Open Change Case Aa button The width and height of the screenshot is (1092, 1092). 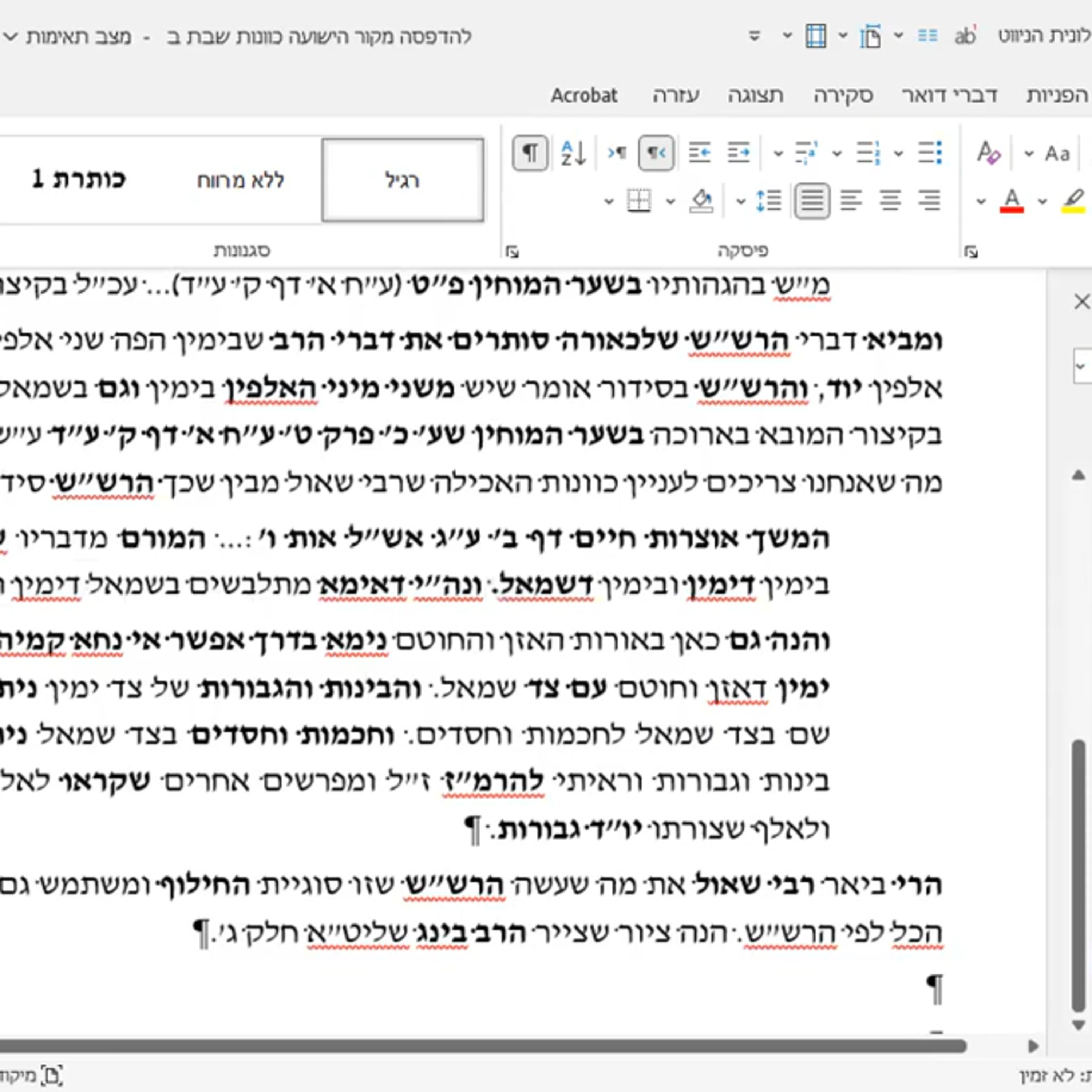[1057, 153]
